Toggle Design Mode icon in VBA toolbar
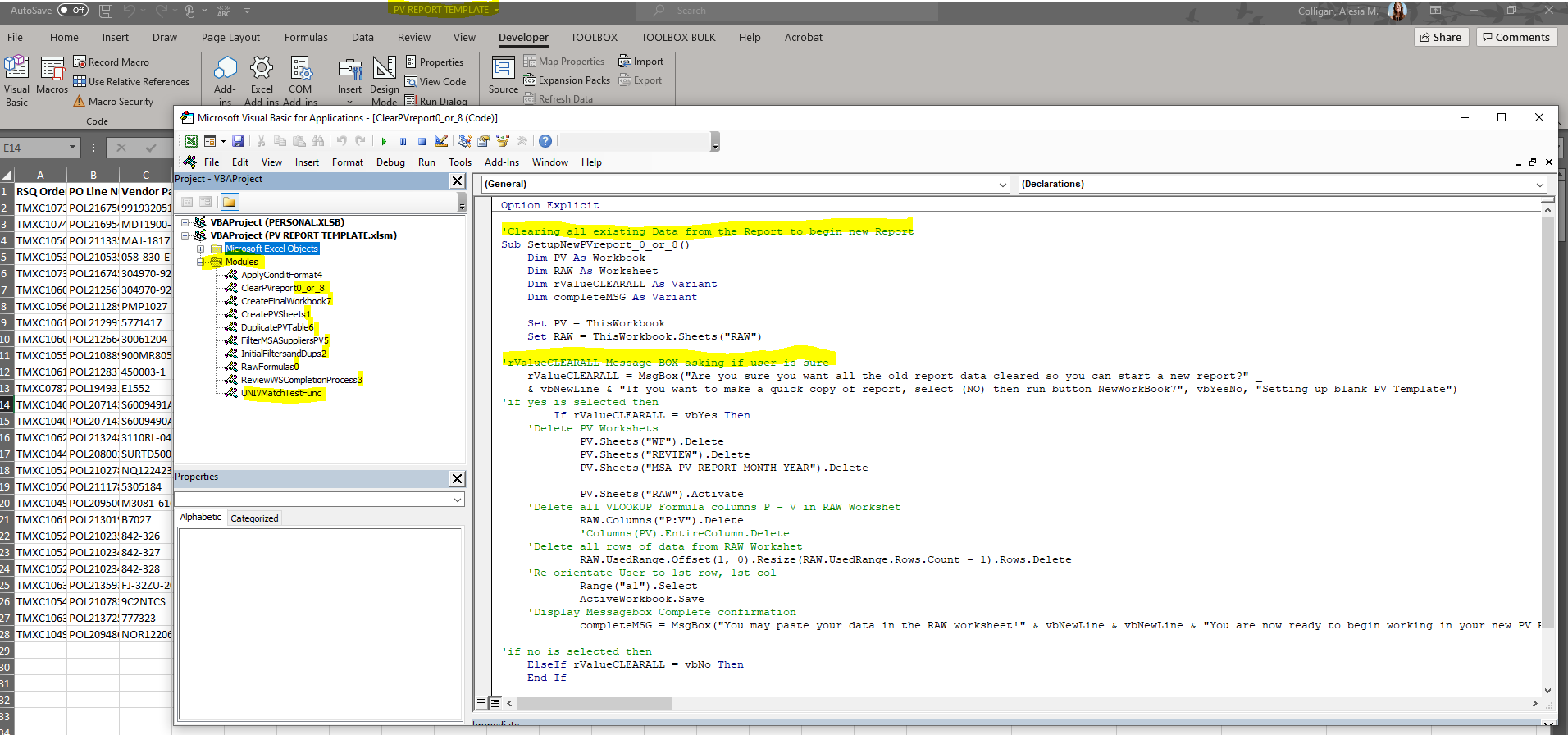1568x735 pixels. coord(441,141)
